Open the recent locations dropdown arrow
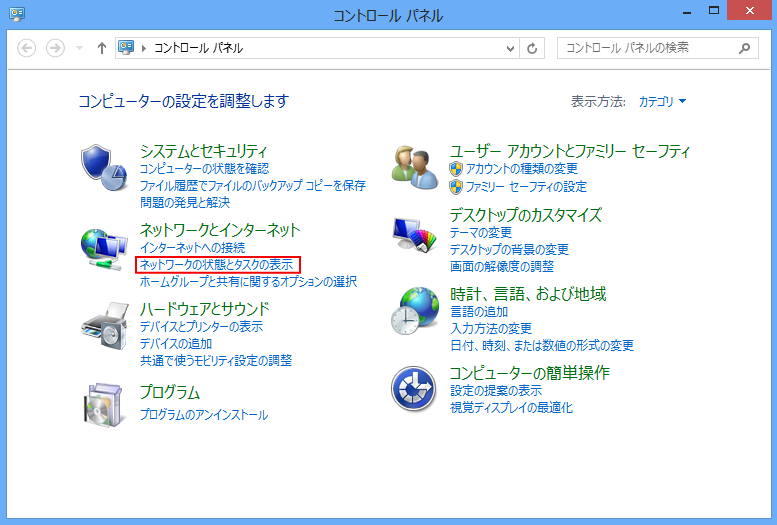777x525 pixels. point(79,48)
